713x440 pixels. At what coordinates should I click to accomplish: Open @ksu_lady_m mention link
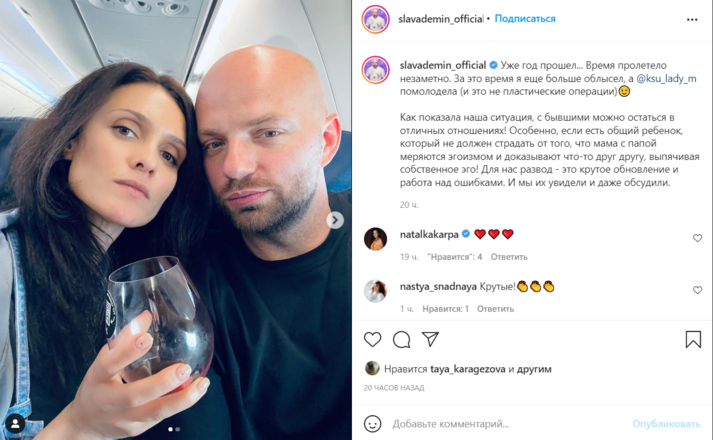(666, 79)
